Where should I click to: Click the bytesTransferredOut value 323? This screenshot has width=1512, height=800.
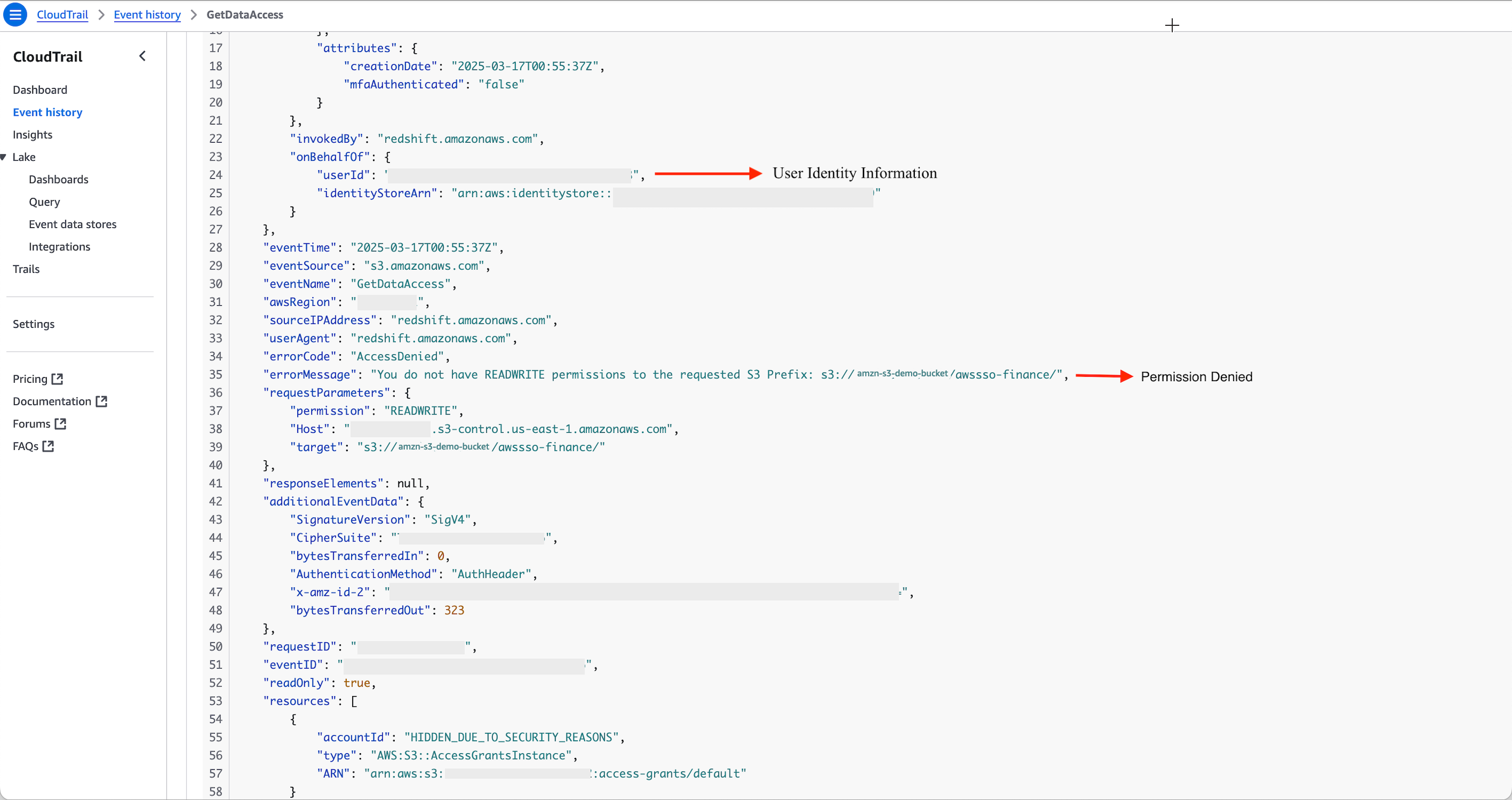454,610
